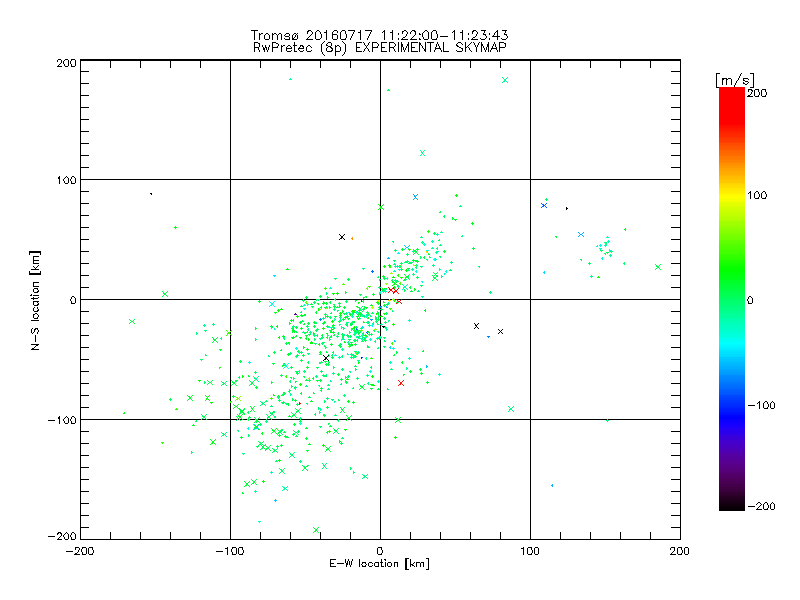Click the dark blue X marker near E-W 110 km
The image size is (800, 600).
(x=544, y=206)
